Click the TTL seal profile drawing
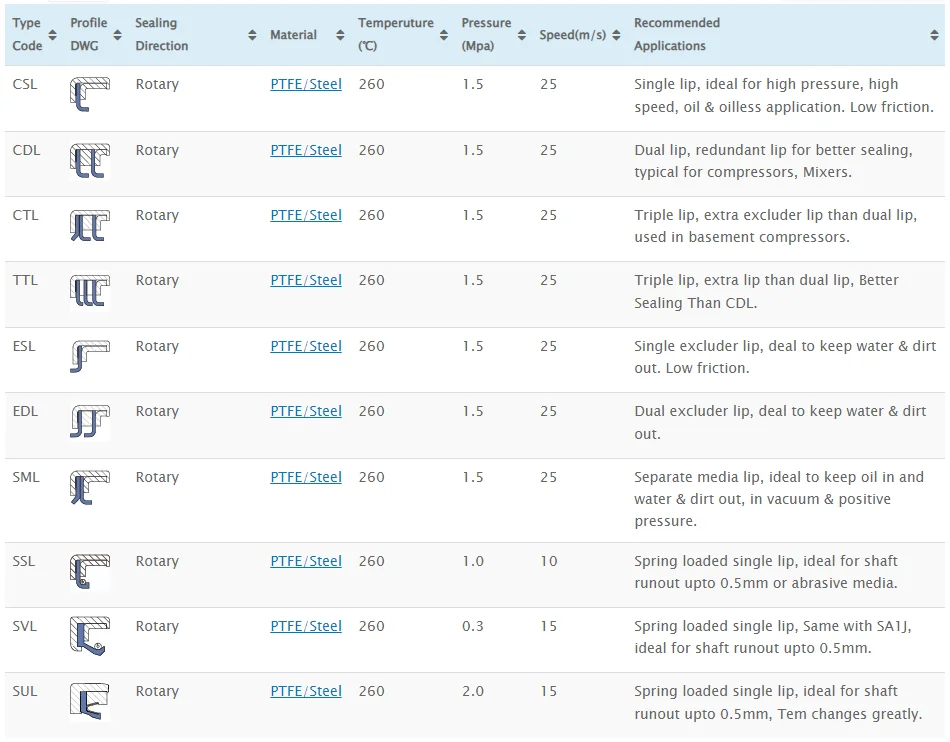This screenshot has width=950, height=742. (x=89, y=291)
